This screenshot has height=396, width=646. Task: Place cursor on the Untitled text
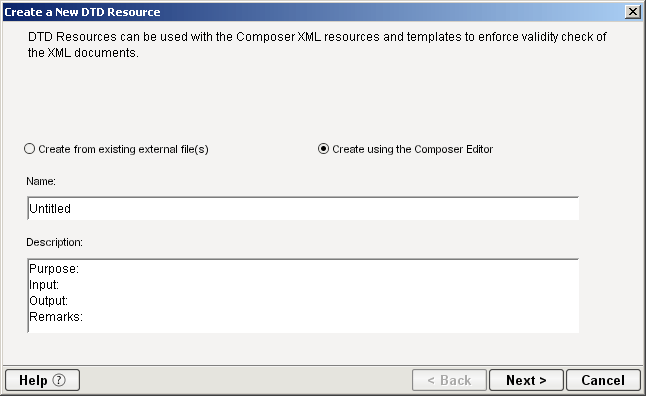[50, 209]
